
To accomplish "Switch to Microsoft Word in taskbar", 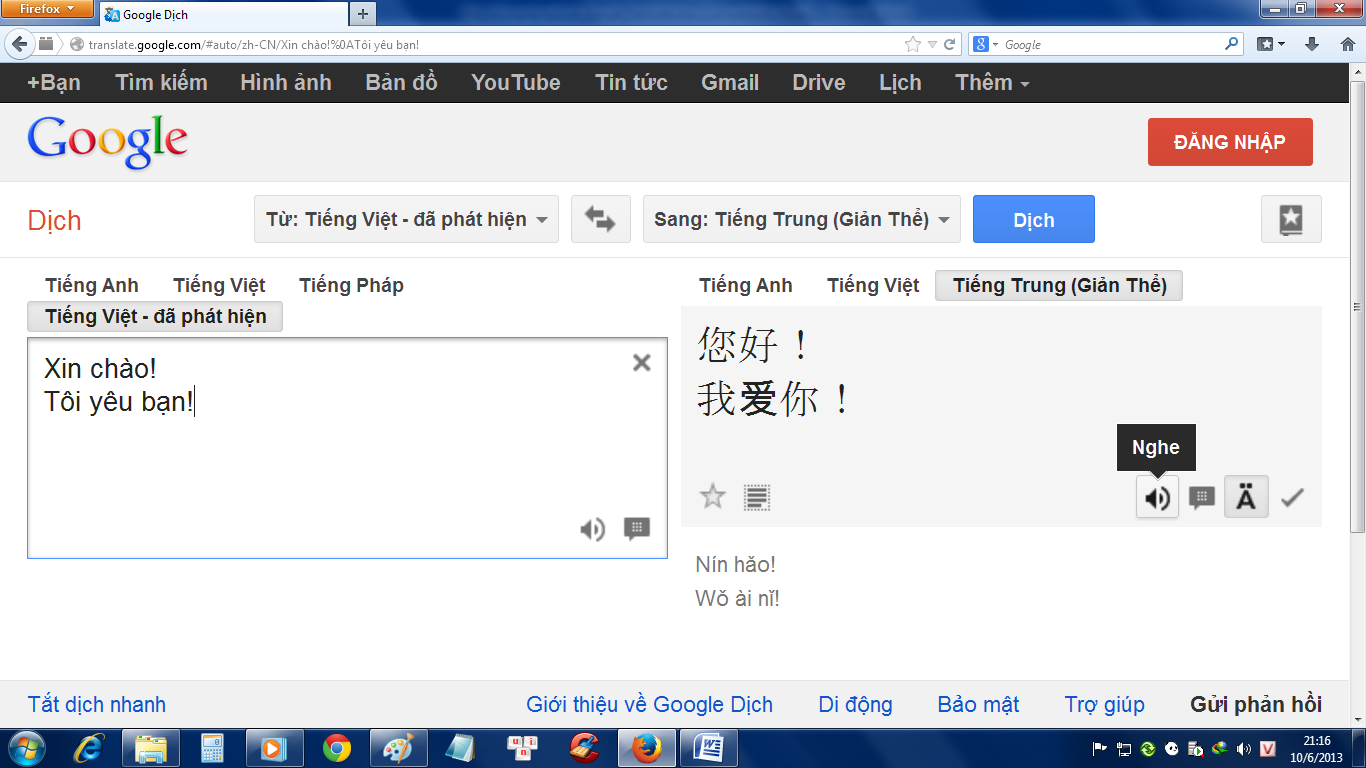I will (x=708, y=748).
